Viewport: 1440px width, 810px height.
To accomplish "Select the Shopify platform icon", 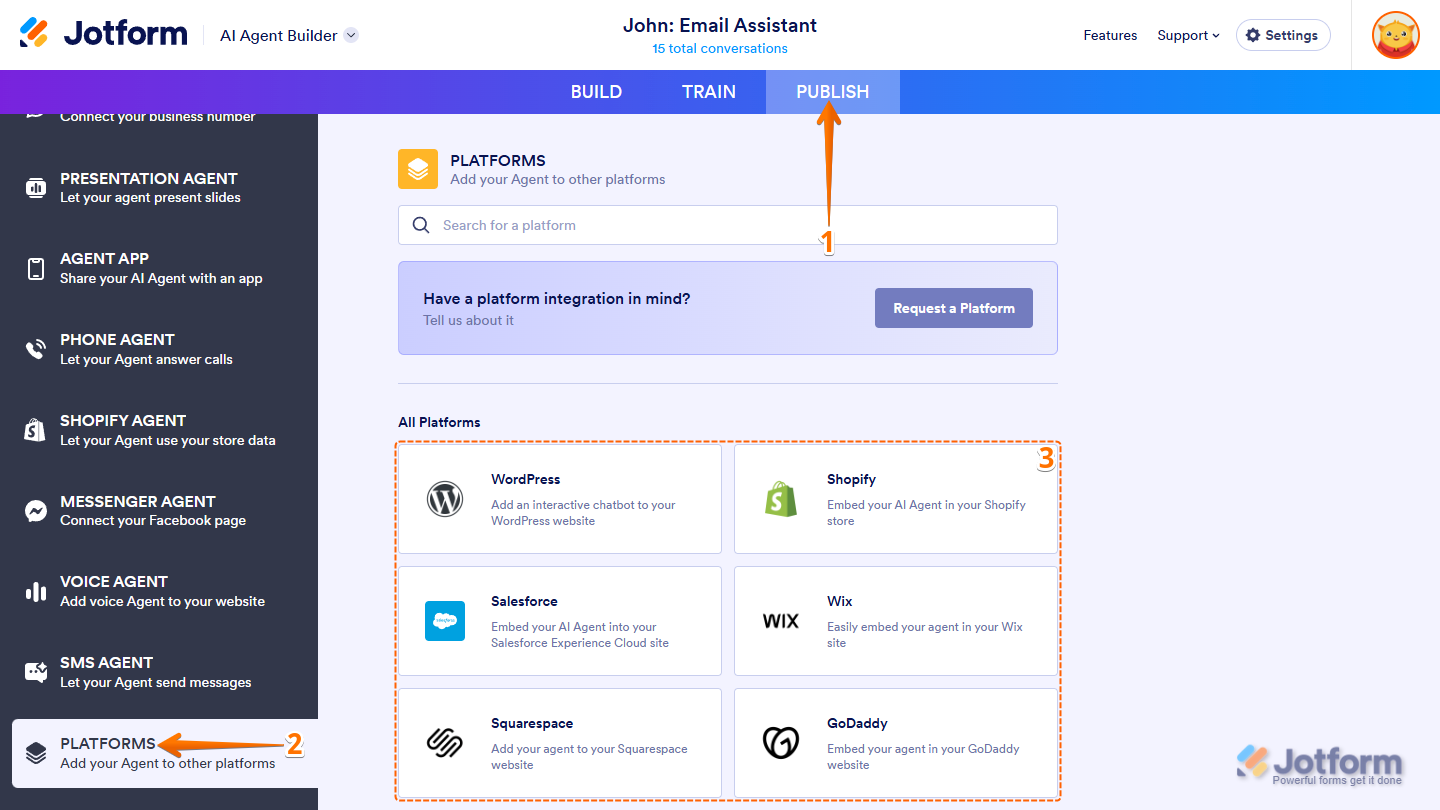I will pos(781,499).
